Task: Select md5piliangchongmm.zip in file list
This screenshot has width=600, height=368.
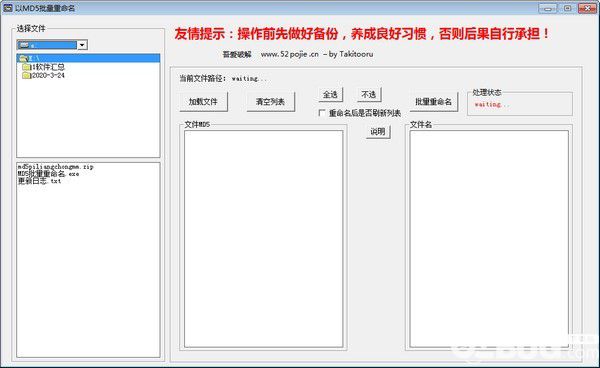Action: pos(56,167)
